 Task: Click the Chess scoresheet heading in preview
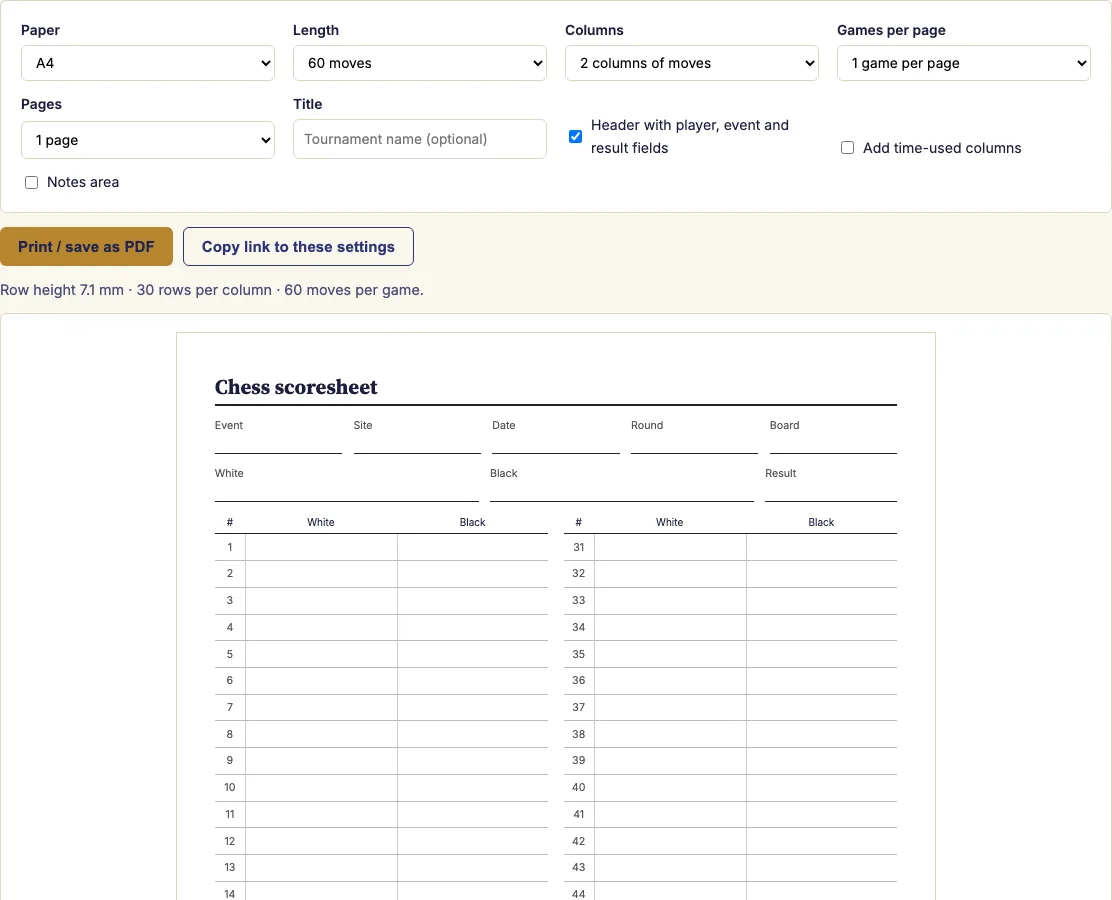(296, 387)
